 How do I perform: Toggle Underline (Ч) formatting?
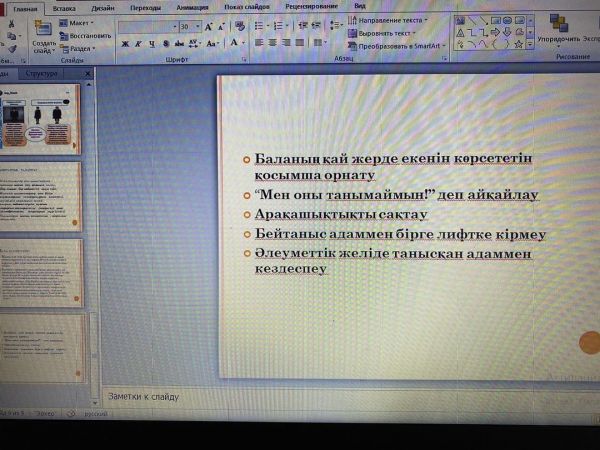point(151,44)
